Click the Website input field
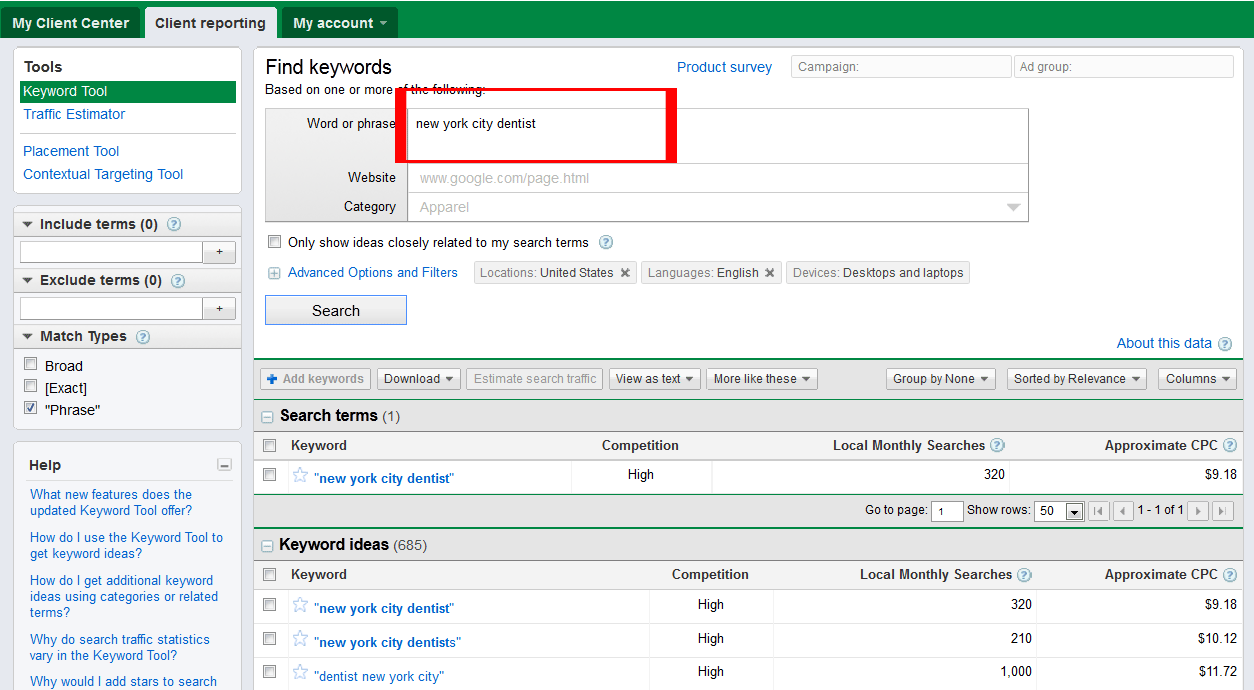 pyautogui.click(x=716, y=178)
